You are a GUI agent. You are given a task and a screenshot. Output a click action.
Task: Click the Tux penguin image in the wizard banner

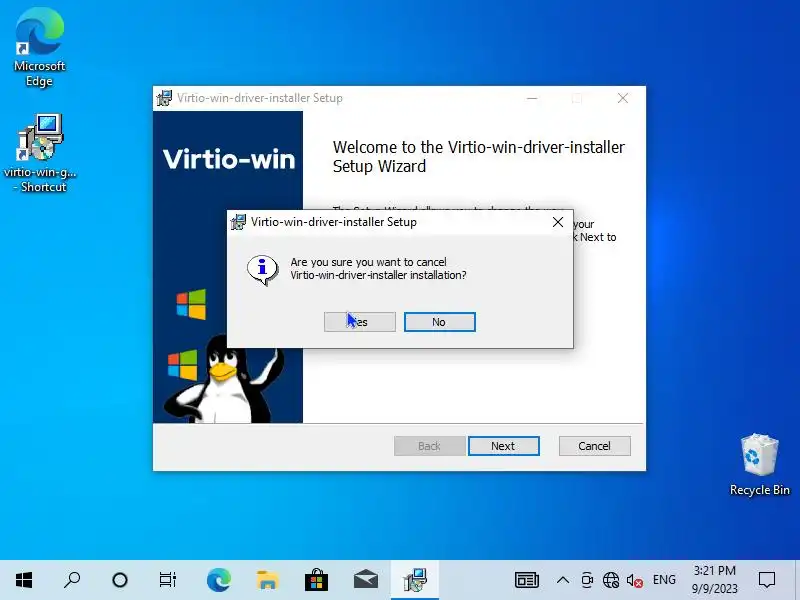(x=224, y=379)
